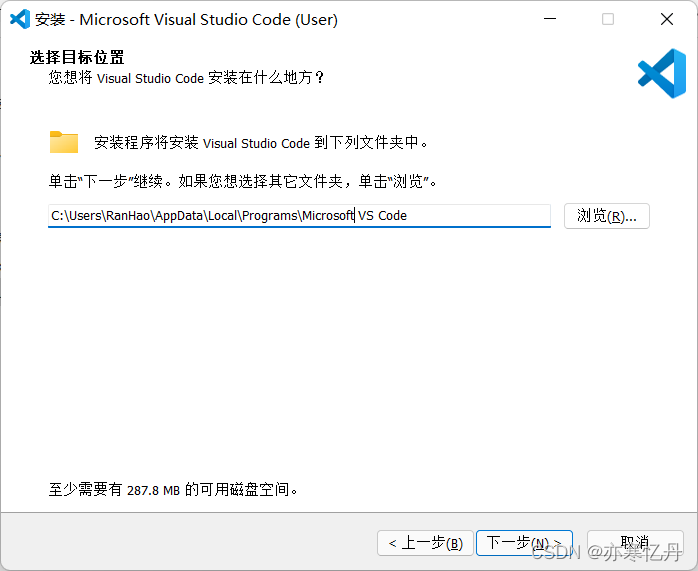Viewport: 698px width, 571px height.
Task: Click the VS Code icon in title bar
Action: point(20,19)
